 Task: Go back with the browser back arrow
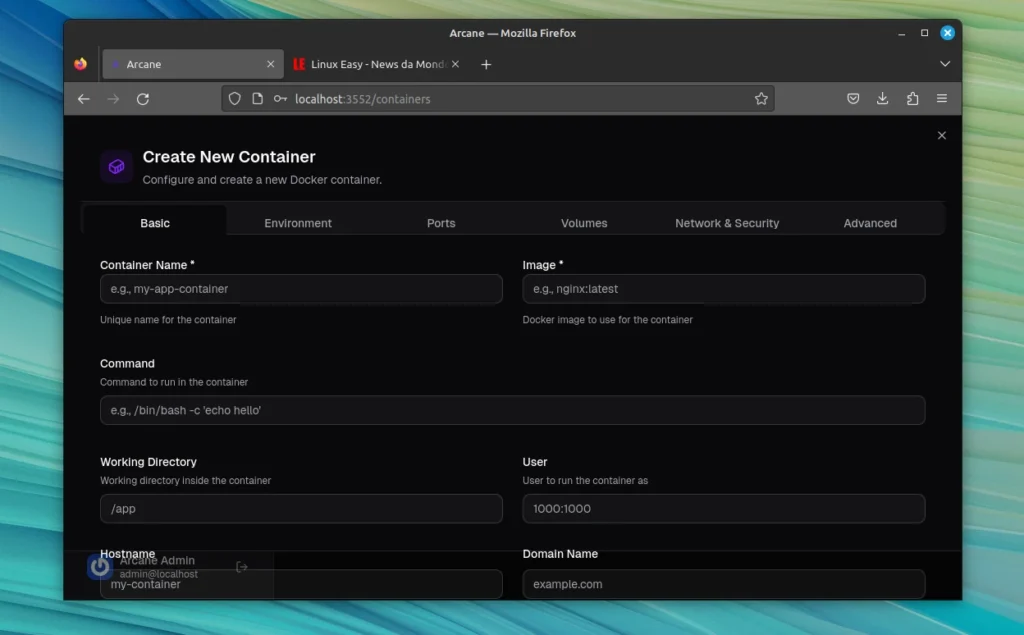(84, 99)
